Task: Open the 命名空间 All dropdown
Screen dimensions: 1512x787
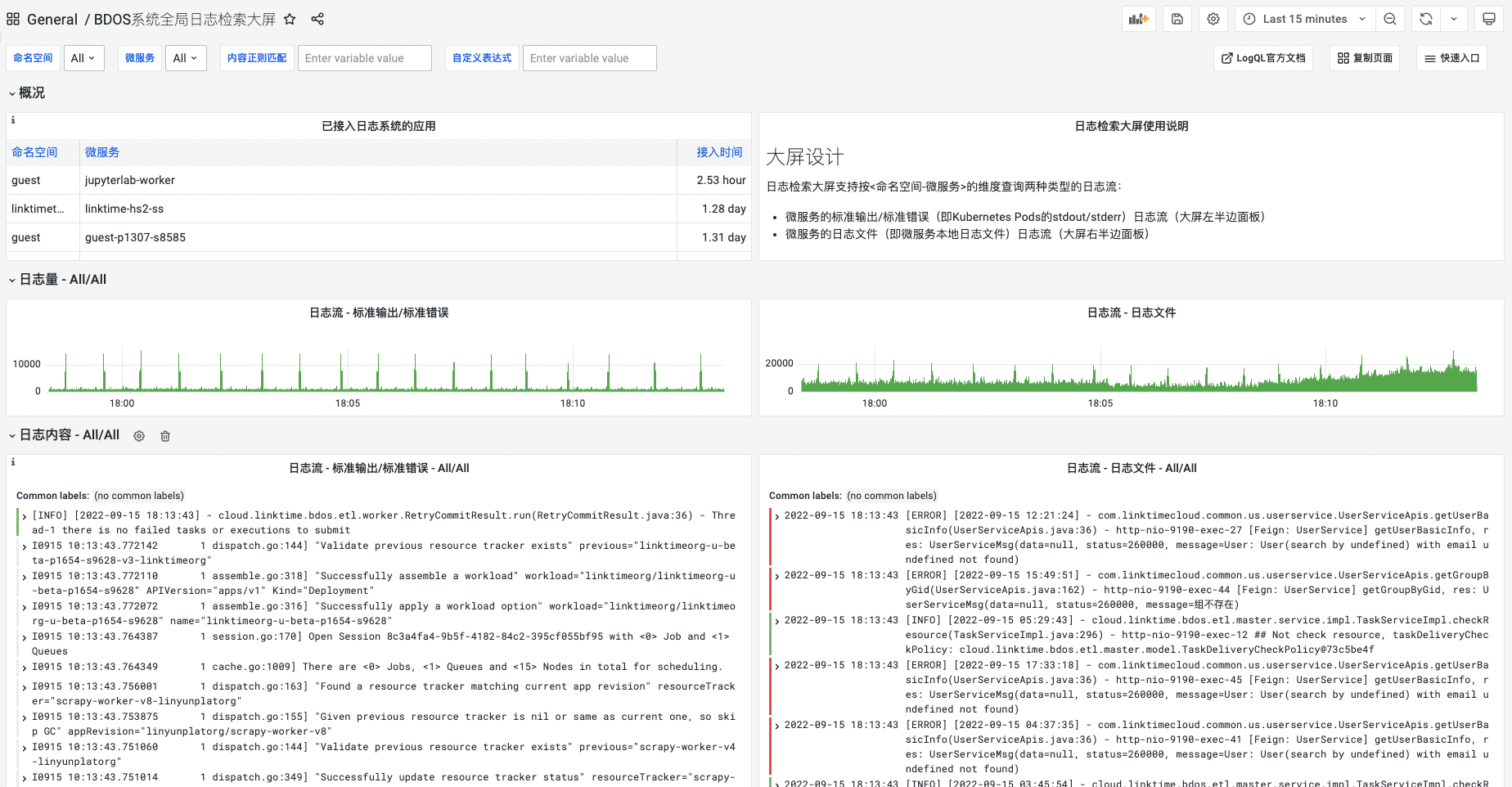Action: click(83, 58)
